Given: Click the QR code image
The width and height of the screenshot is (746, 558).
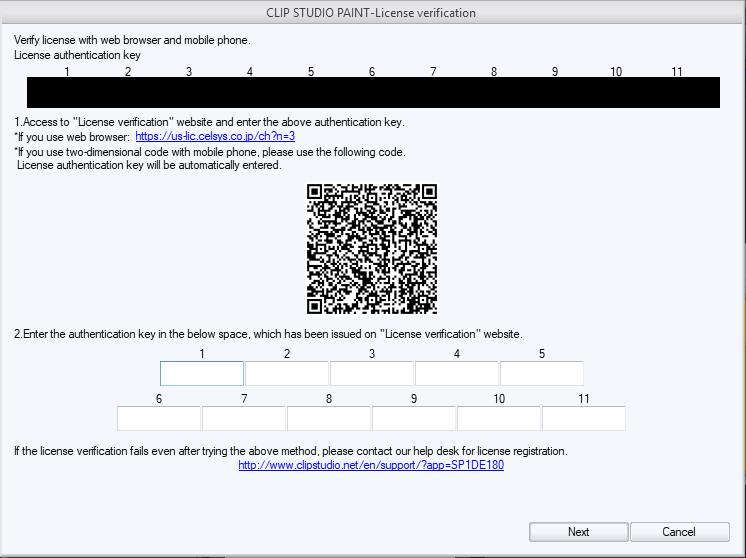Looking at the screenshot, I should (372, 249).
